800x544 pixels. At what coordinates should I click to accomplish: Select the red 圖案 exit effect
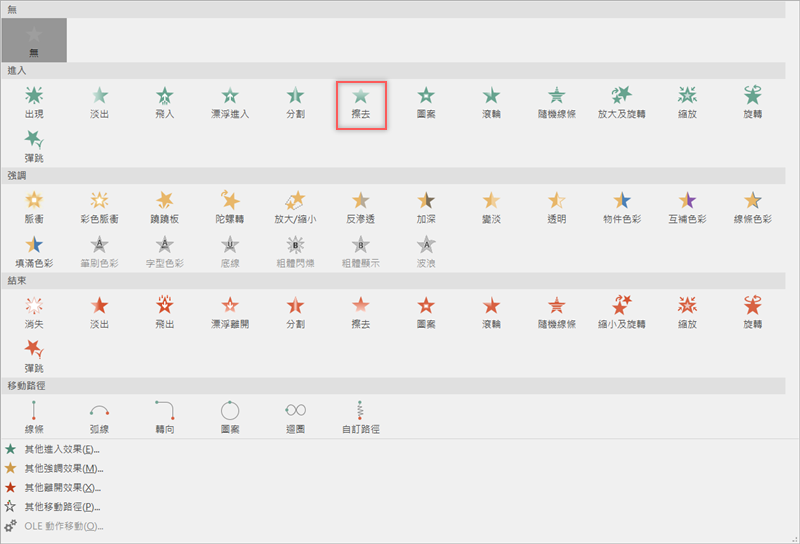[x=426, y=312]
